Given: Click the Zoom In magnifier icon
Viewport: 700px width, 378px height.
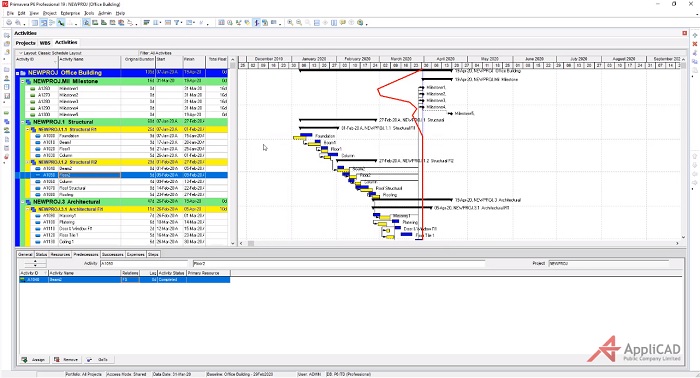Looking at the screenshot, I should 290,23.
